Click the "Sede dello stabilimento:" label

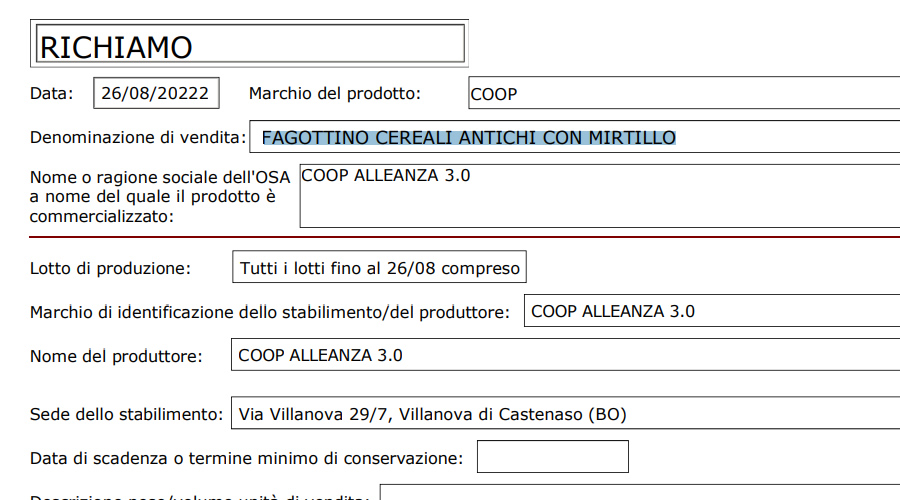click(x=126, y=414)
